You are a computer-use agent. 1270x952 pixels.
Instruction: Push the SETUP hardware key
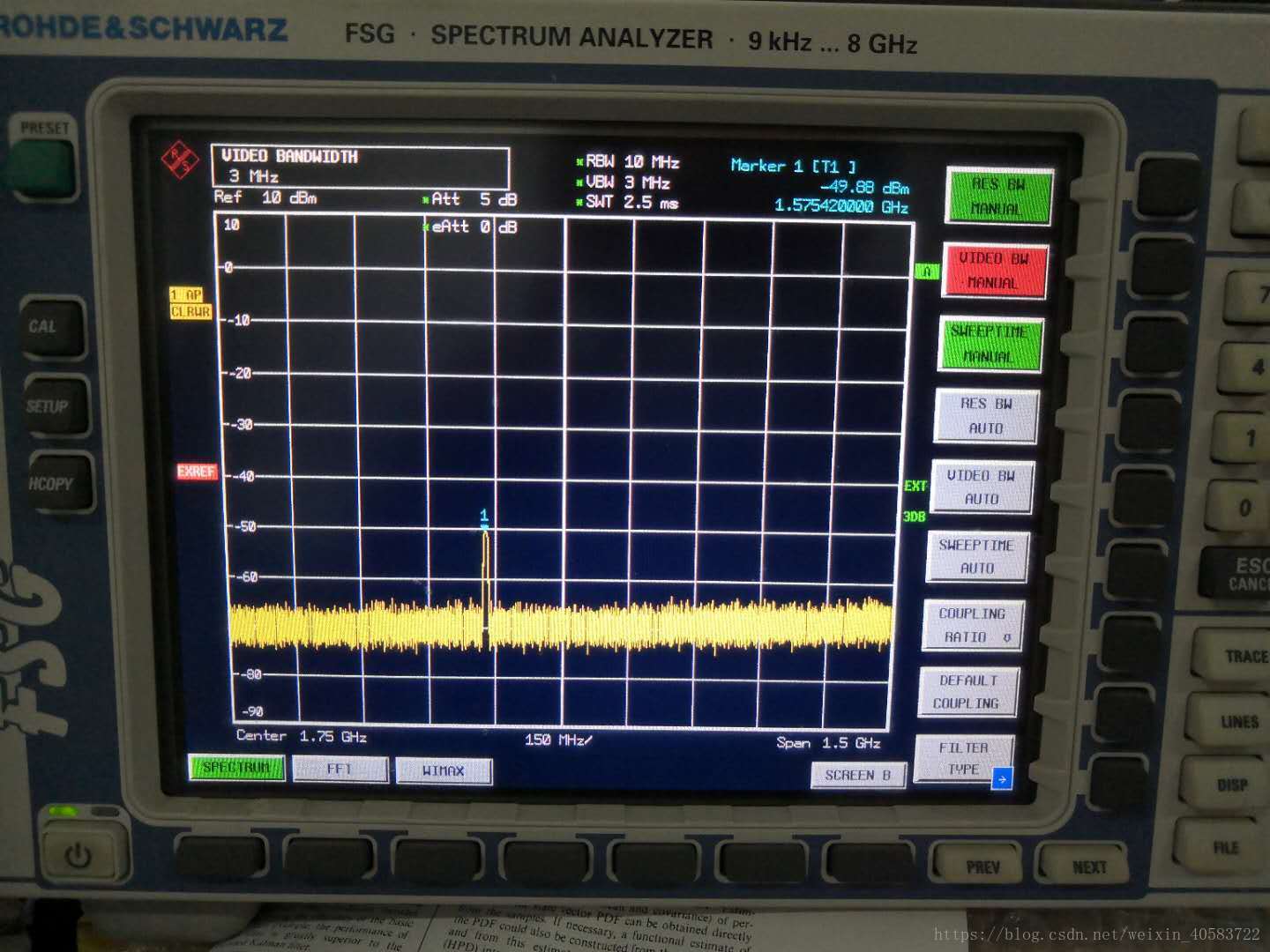pyautogui.click(x=56, y=406)
